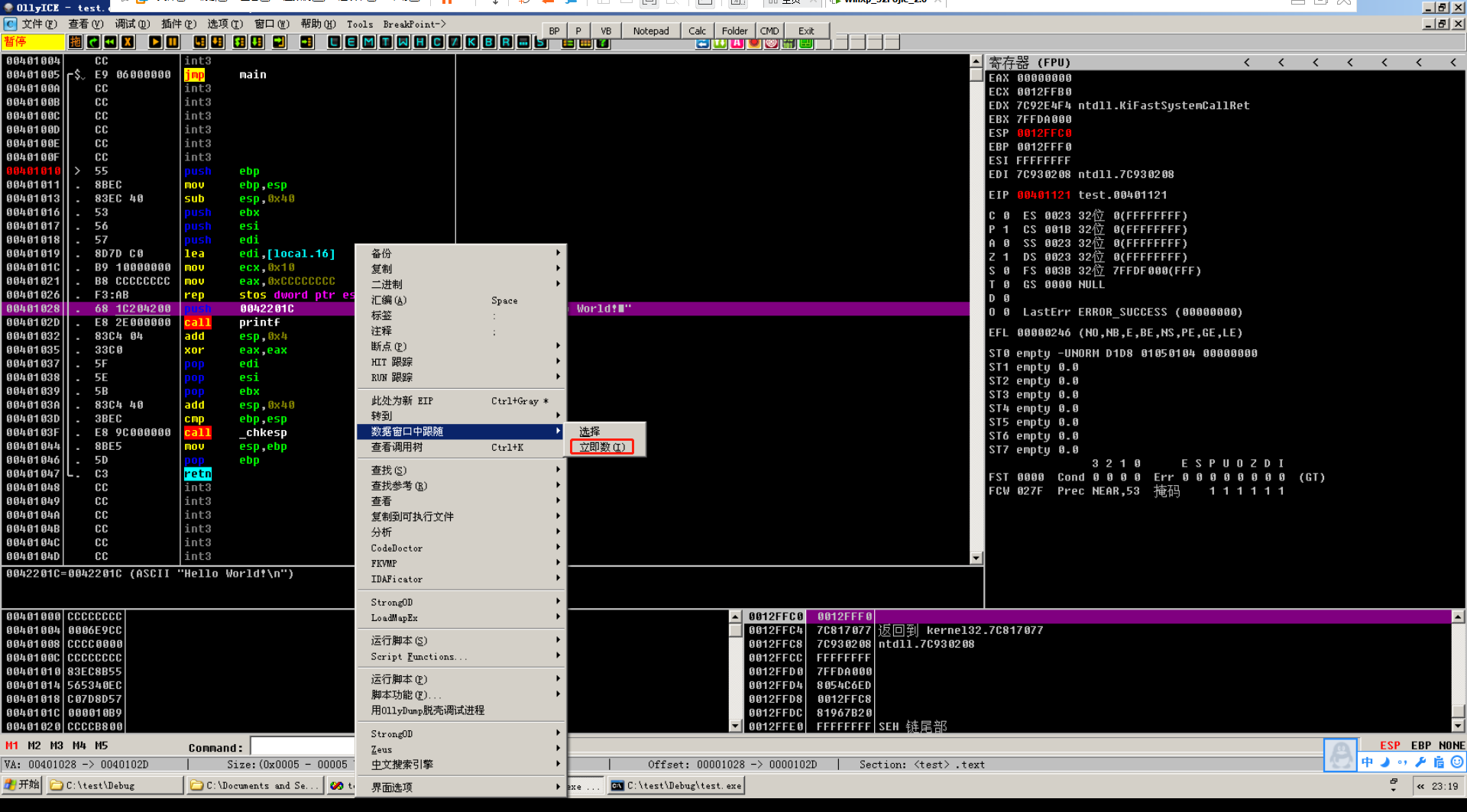Viewport: 1467px width, 812px height.
Task: Click the Calc toolbar button
Action: tap(697, 31)
